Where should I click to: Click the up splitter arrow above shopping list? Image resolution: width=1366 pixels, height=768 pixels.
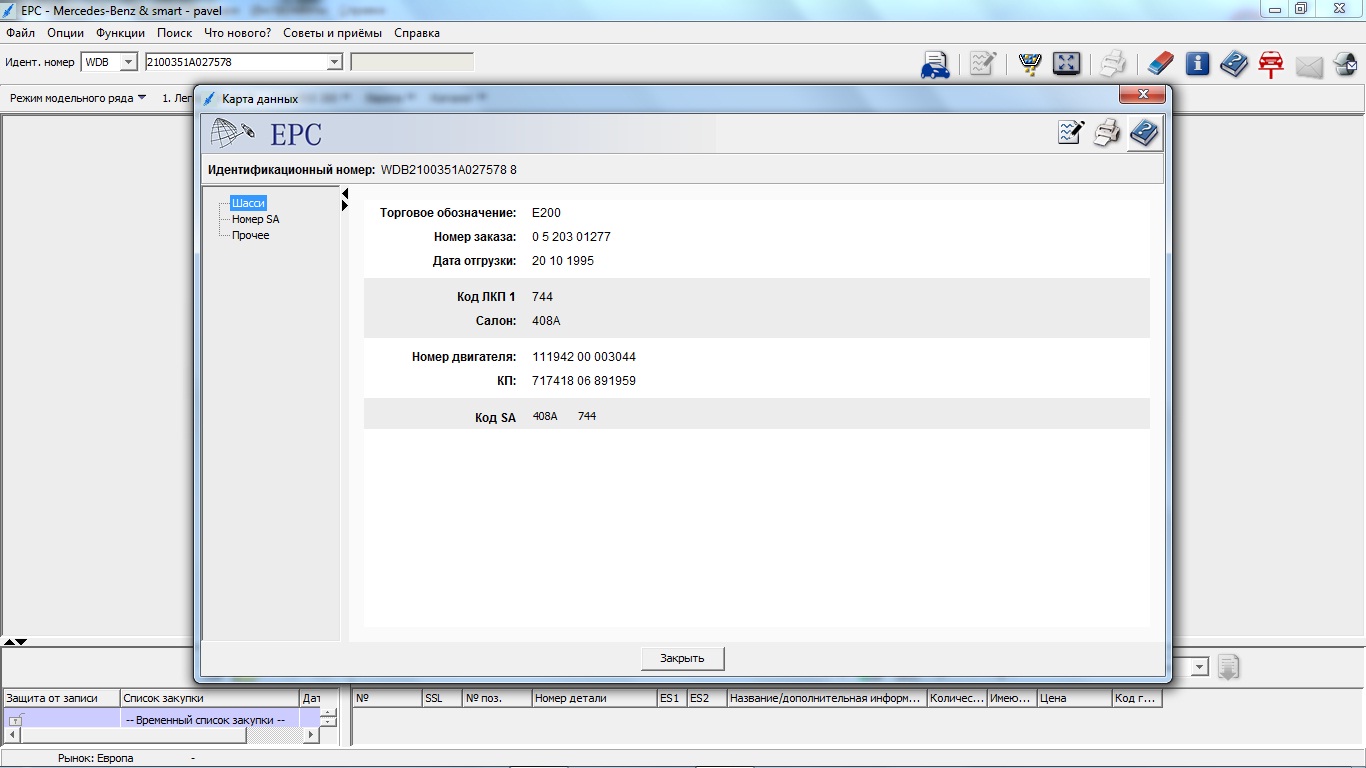point(9,641)
